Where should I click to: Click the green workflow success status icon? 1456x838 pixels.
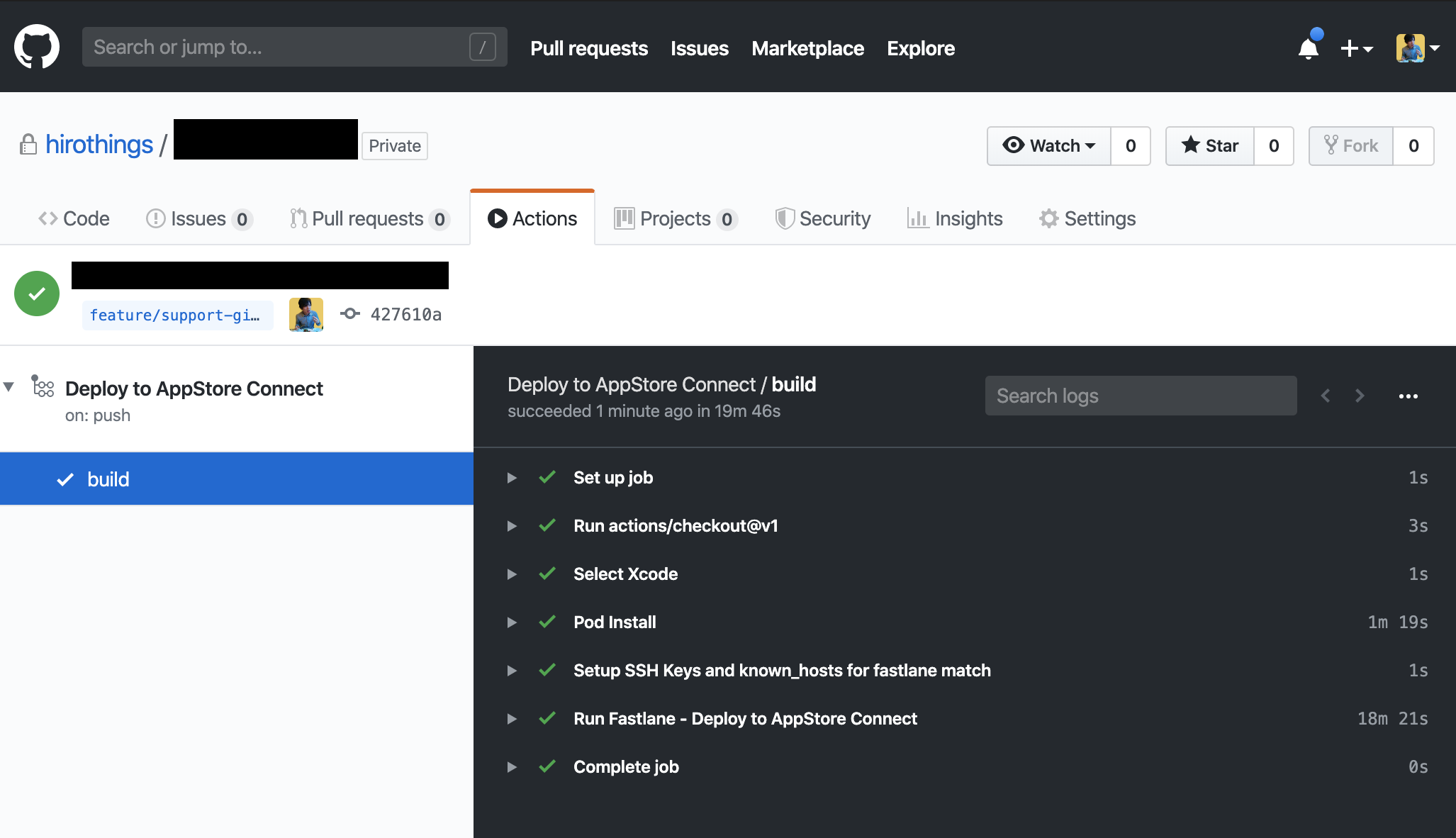(x=37, y=294)
